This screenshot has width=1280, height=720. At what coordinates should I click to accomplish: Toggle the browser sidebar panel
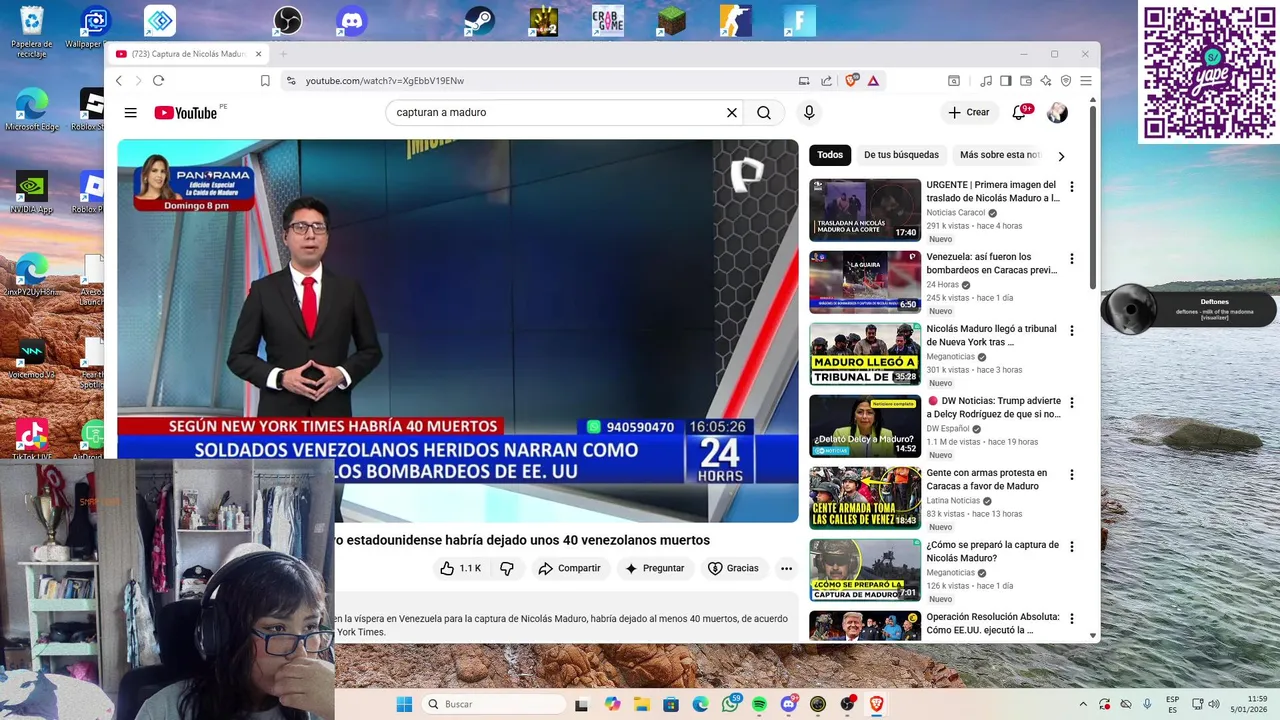1006,81
